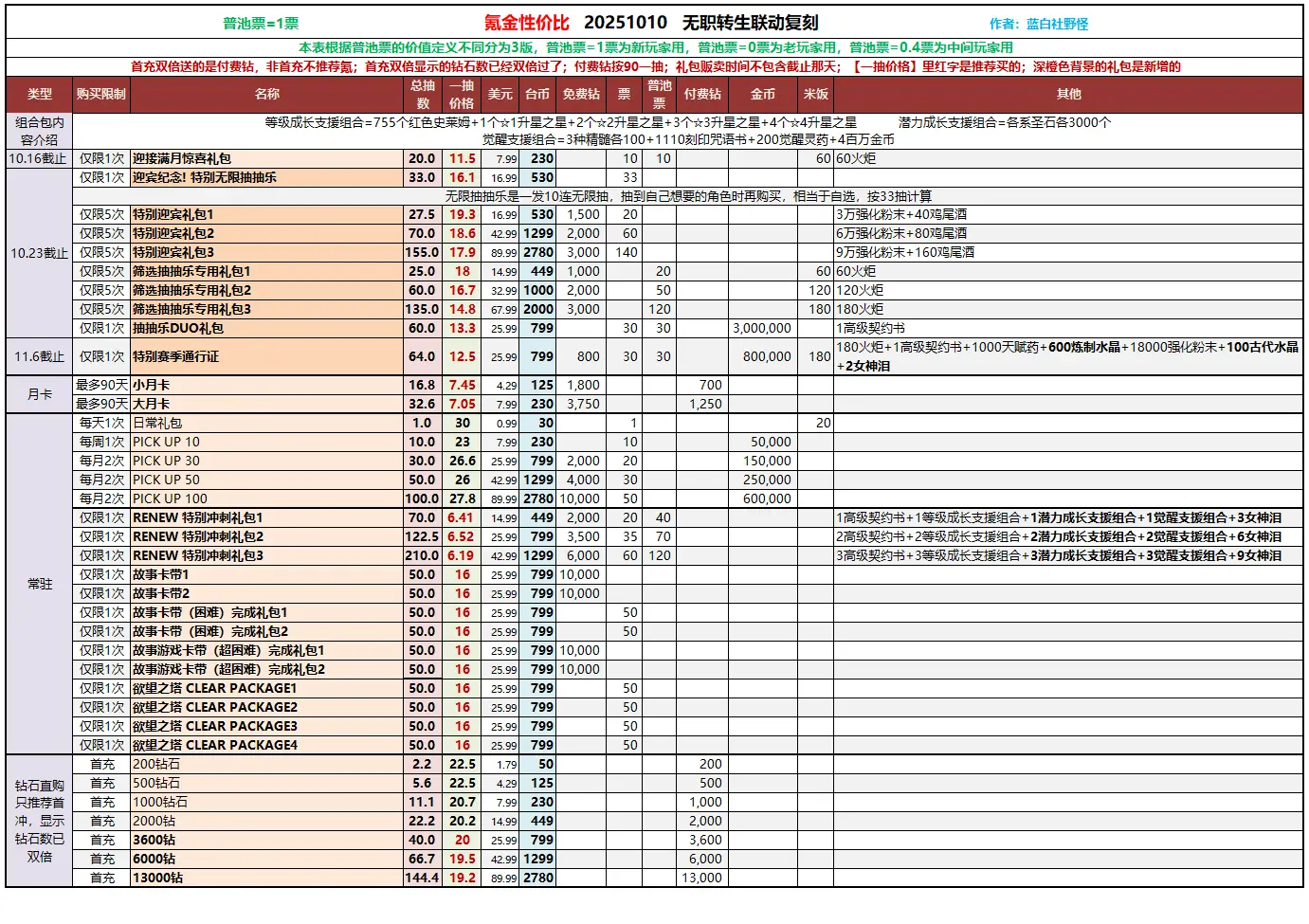Click the 10.23截止 deadline cell
This screenshot has width=1309, height=924.
40,253
